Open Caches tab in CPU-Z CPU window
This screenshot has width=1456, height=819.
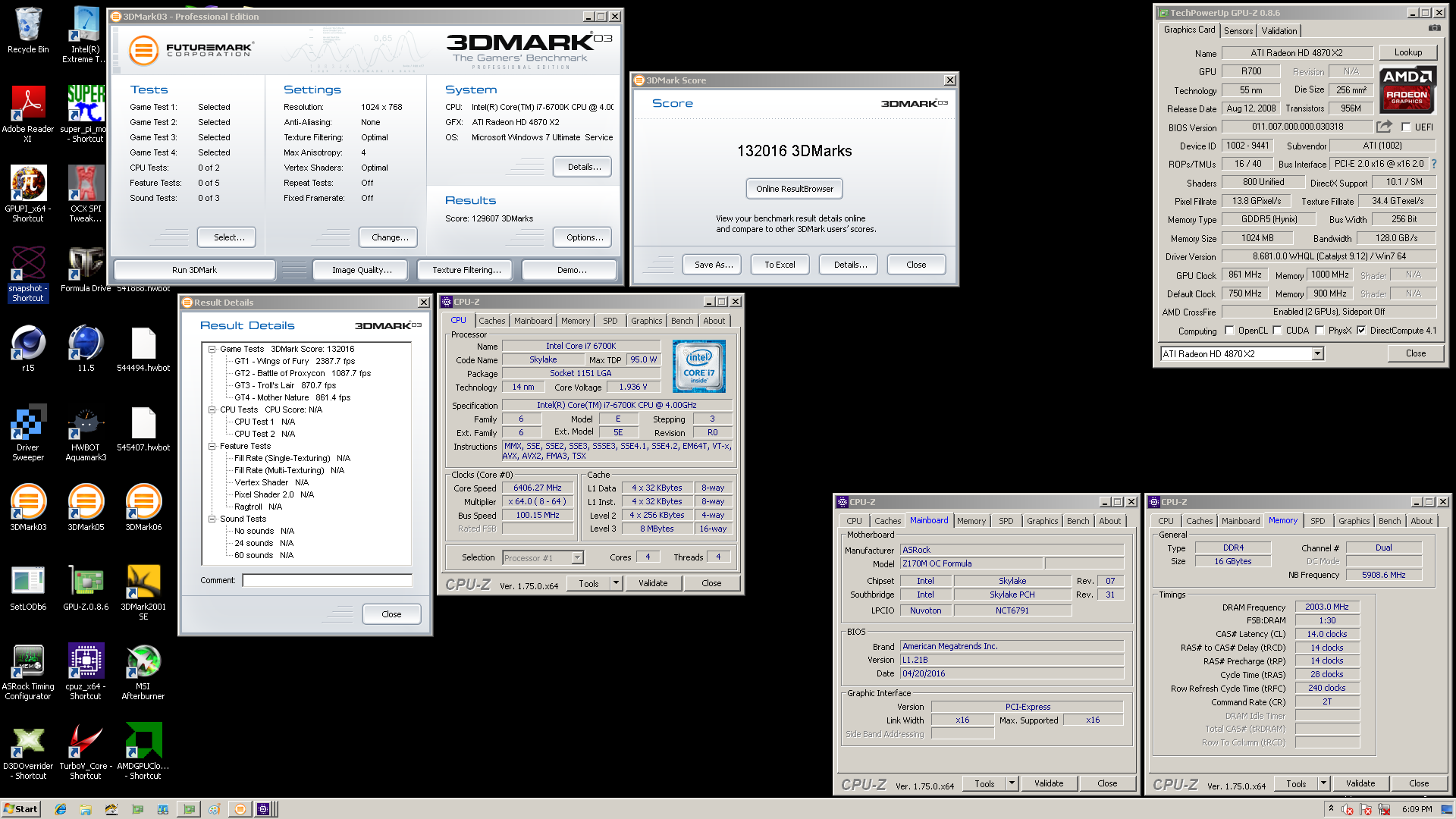(x=492, y=321)
